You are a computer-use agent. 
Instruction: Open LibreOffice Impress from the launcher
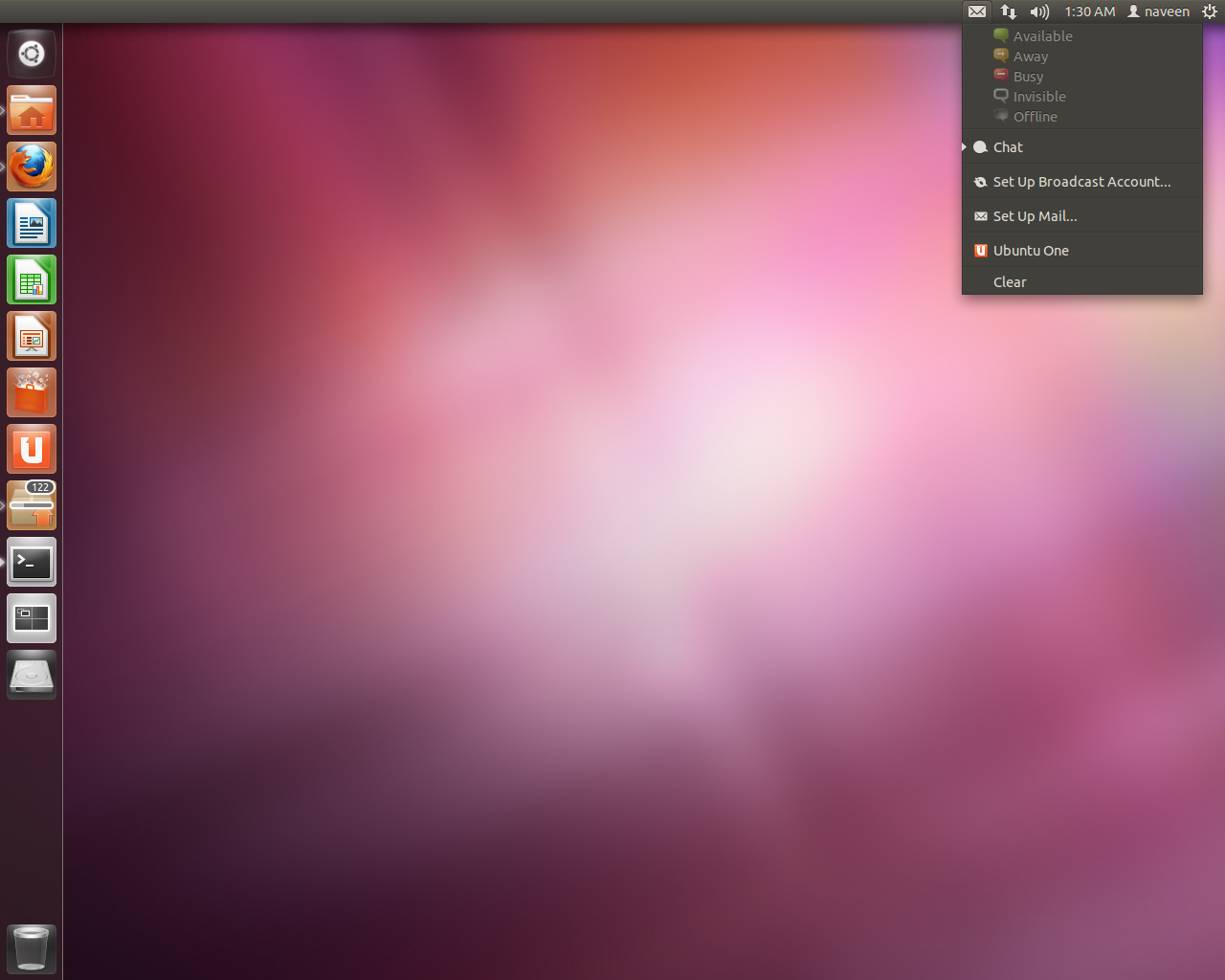tap(31, 336)
